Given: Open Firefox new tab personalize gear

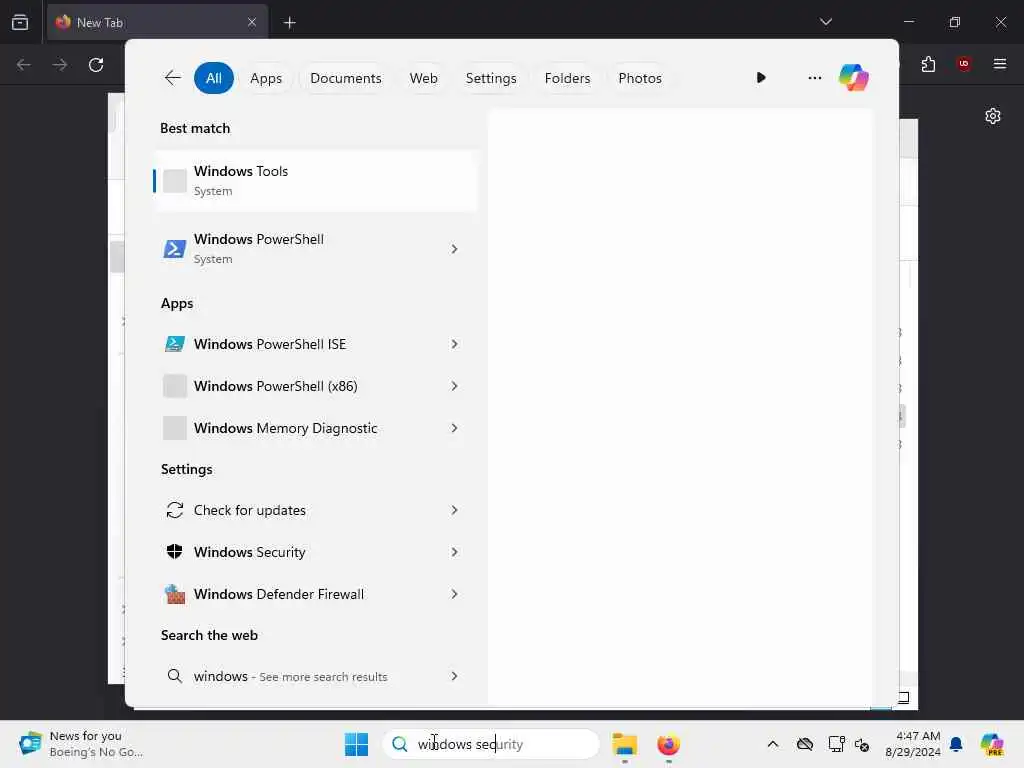Looking at the screenshot, I should pyautogui.click(x=993, y=116).
